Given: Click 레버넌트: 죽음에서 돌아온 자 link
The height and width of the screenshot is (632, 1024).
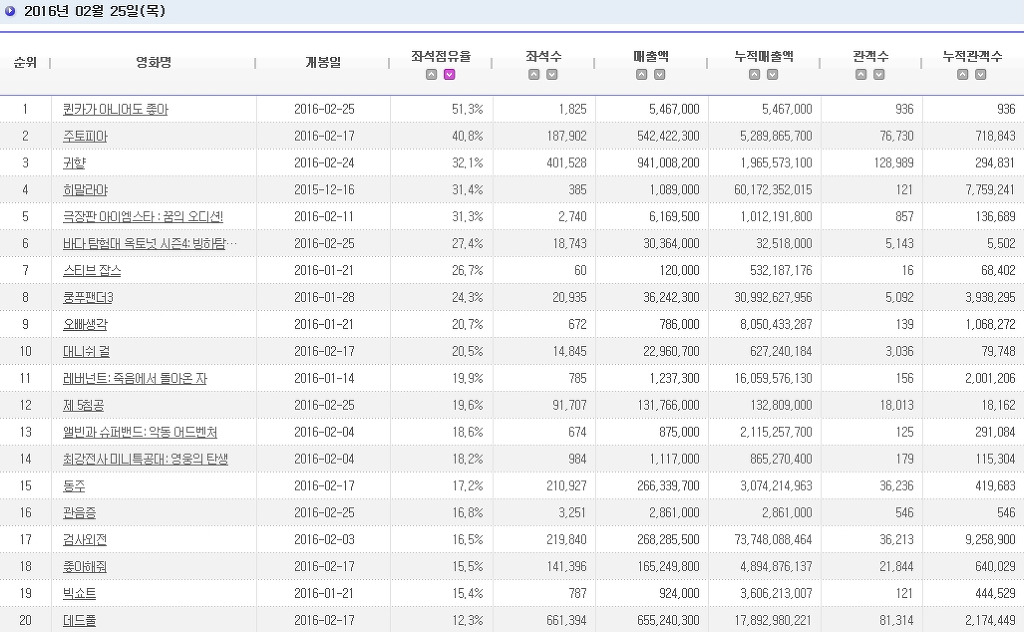Looking at the screenshot, I should pyautogui.click(x=134, y=379).
